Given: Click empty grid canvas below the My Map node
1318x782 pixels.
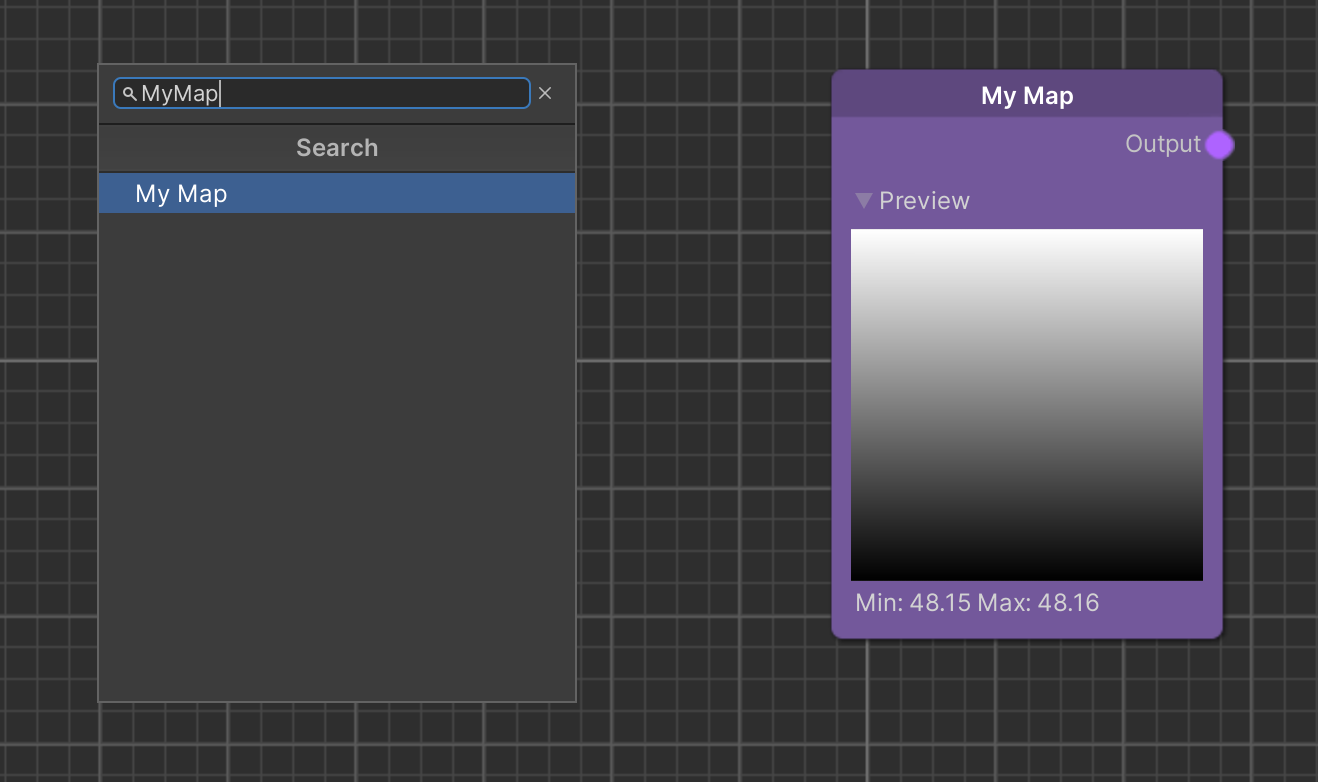Looking at the screenshot, I should (x=1026, y=710).
